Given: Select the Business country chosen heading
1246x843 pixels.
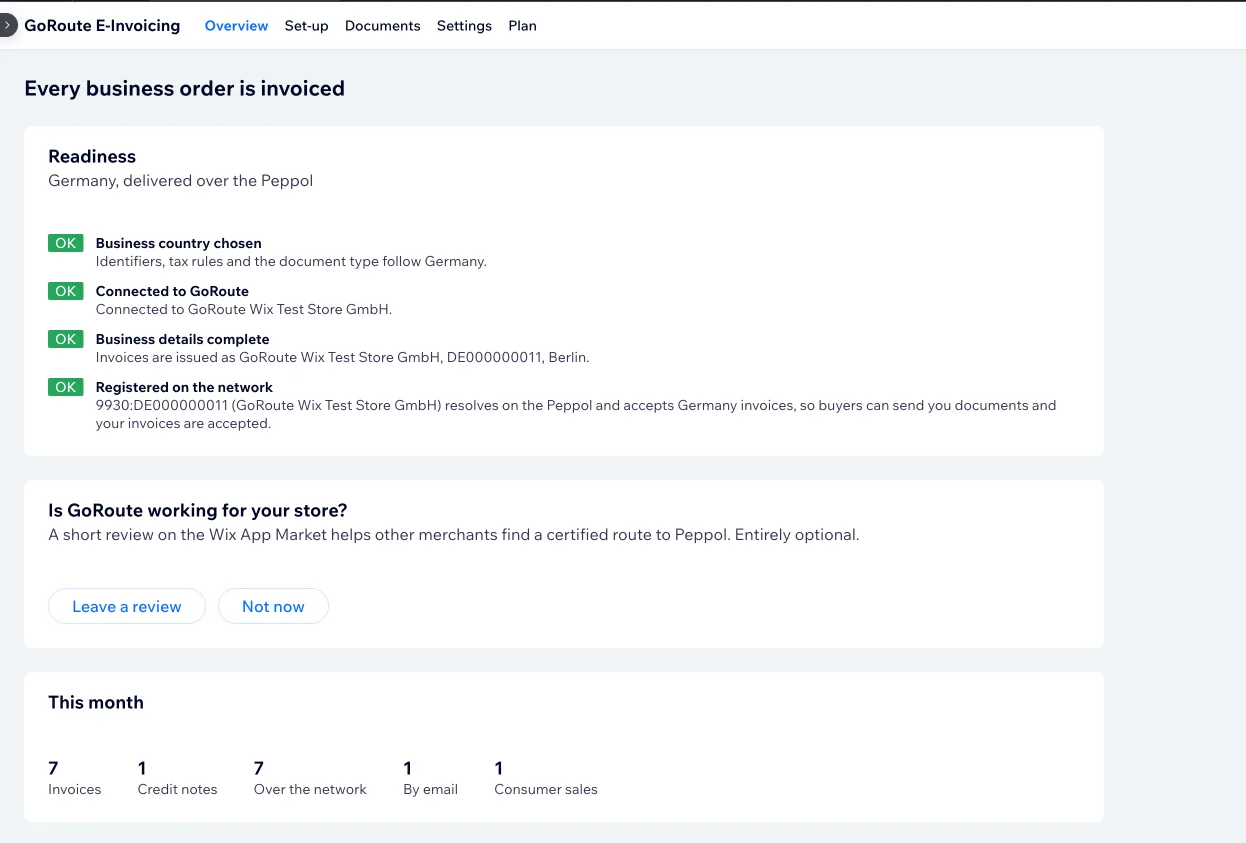Looking at the screenshot, I should pyautogui.click(x=179, y=243).
